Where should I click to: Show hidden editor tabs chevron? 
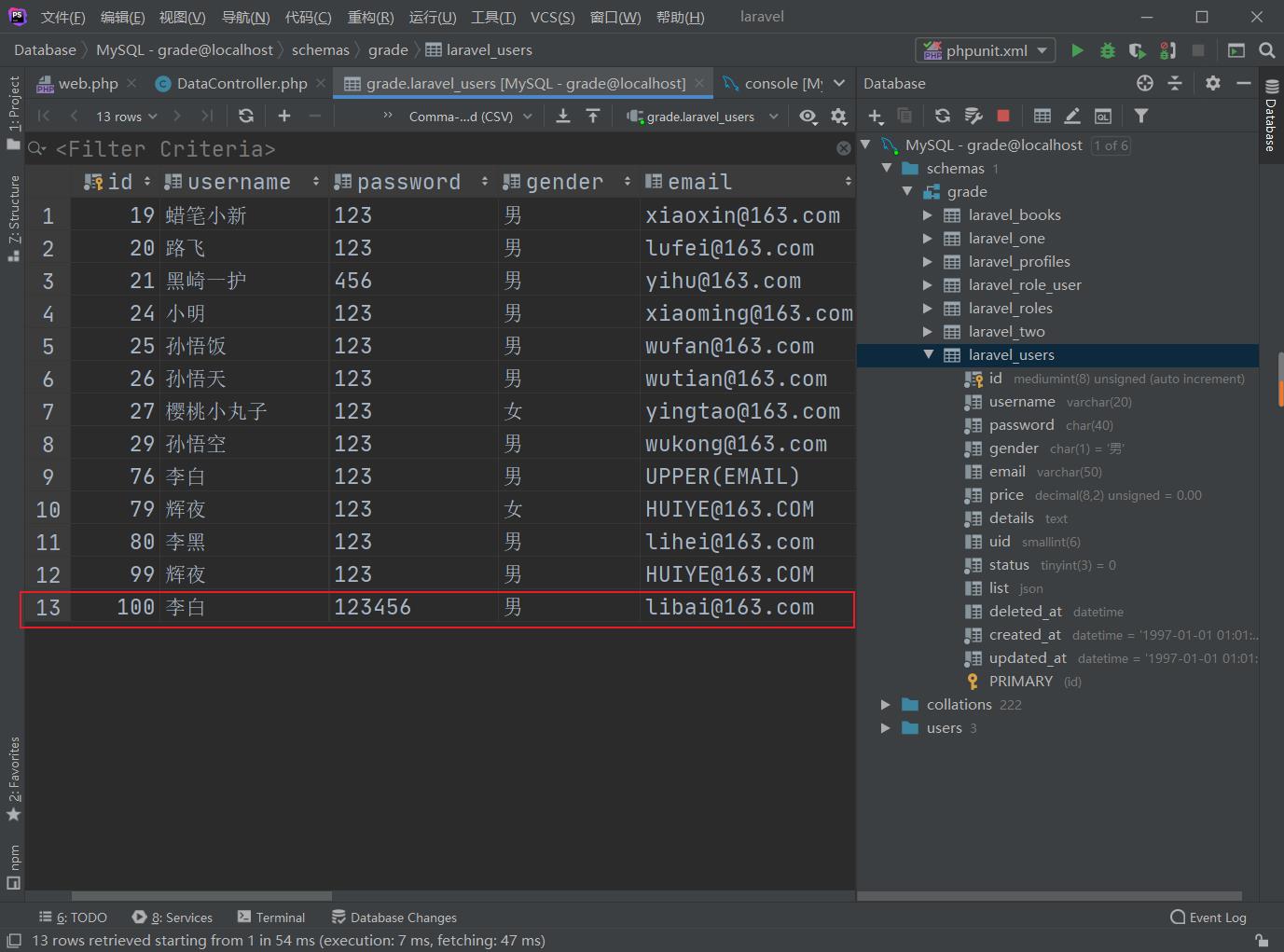pyautogui.click(x=839, y=83)
